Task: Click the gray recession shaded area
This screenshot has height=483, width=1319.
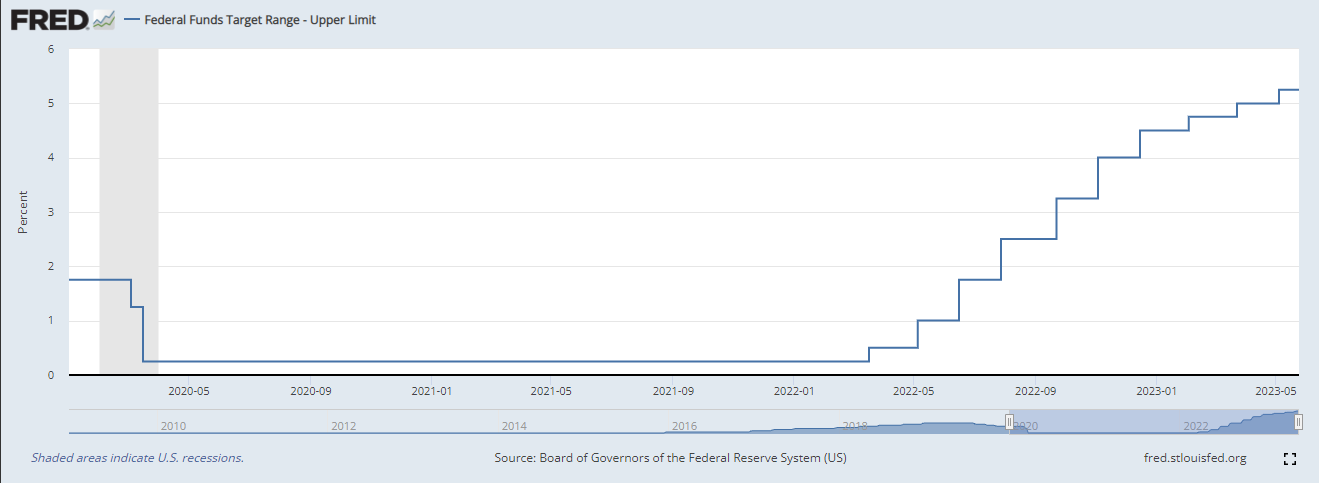Action: pyautogui.click(x=129, y=212)
